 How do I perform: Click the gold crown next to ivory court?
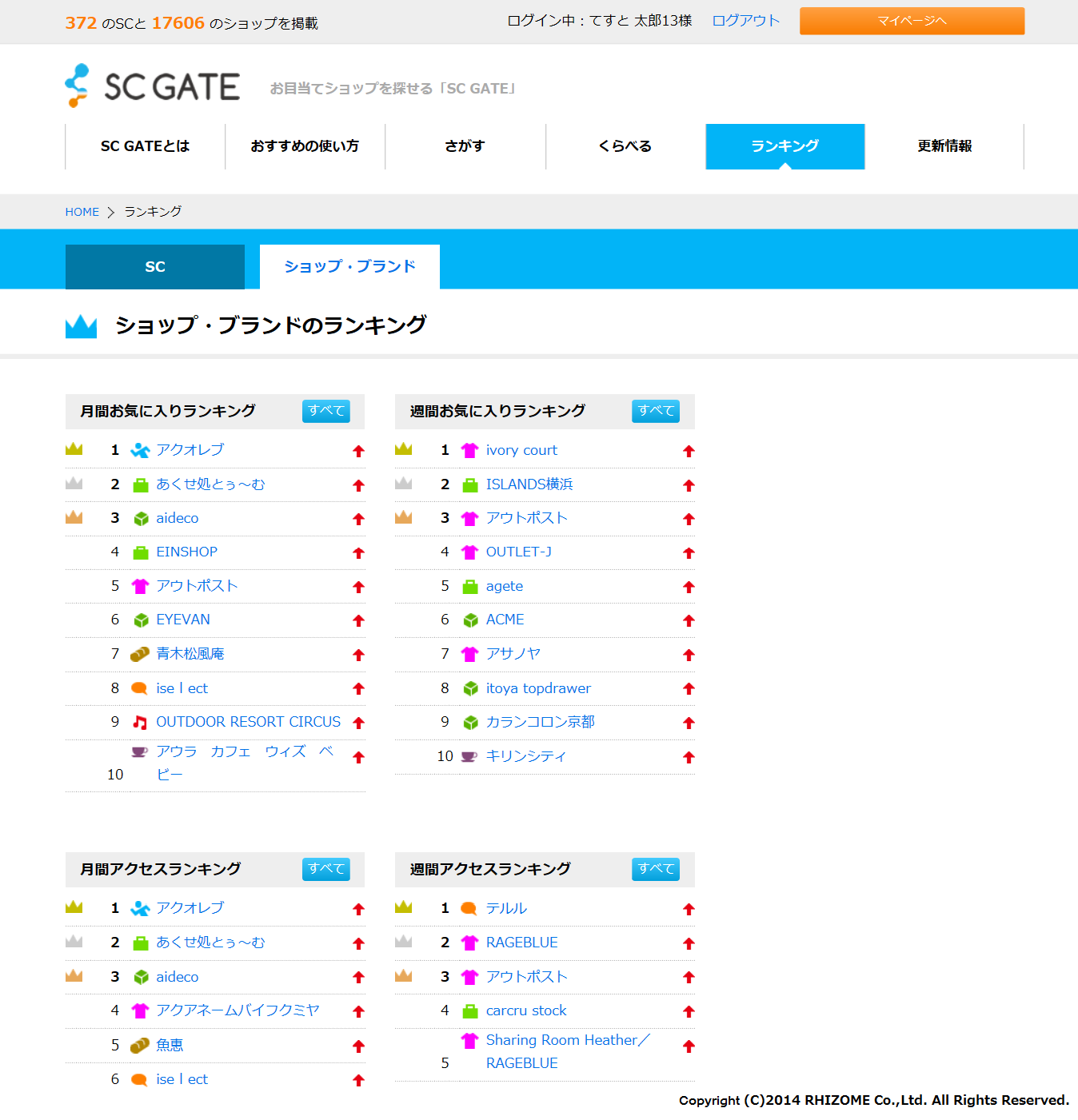[x=404, y=449]
